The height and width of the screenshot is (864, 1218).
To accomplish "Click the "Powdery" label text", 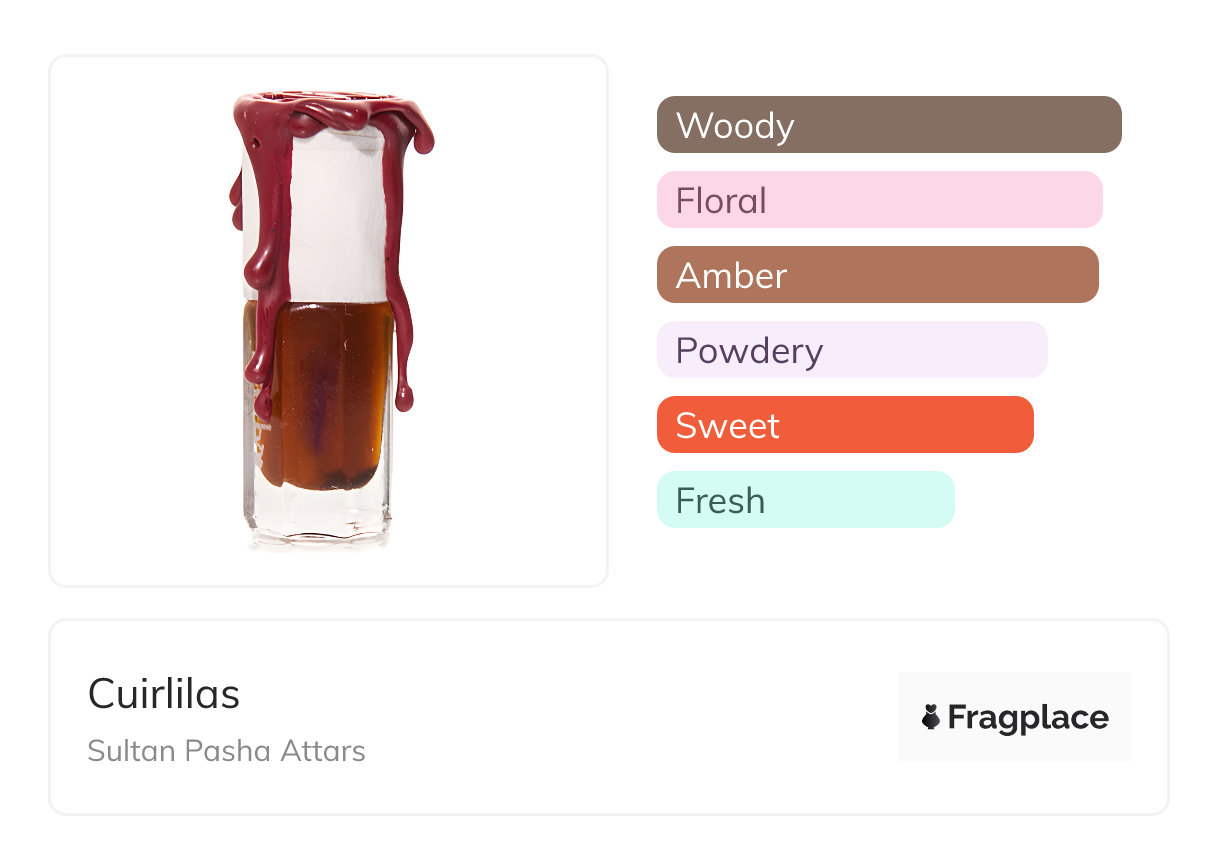I will (749, 351).
